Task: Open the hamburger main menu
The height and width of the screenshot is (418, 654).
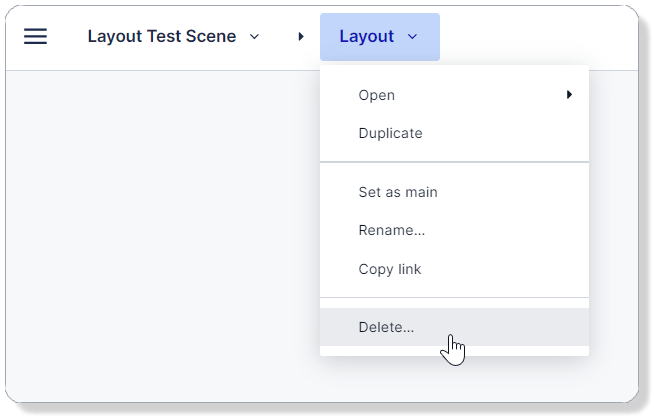Action: click(35, 37)
